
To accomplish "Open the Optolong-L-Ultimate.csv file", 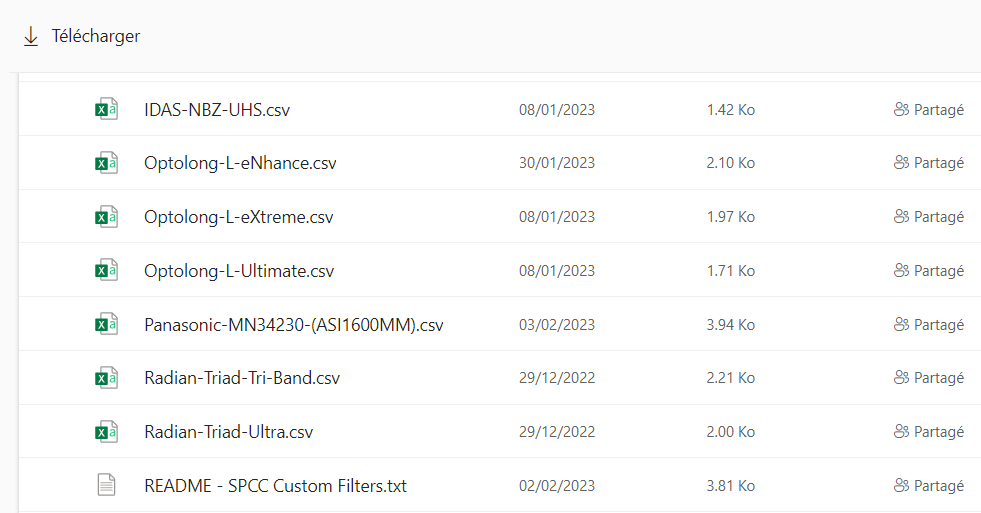I will pos(239,271).
